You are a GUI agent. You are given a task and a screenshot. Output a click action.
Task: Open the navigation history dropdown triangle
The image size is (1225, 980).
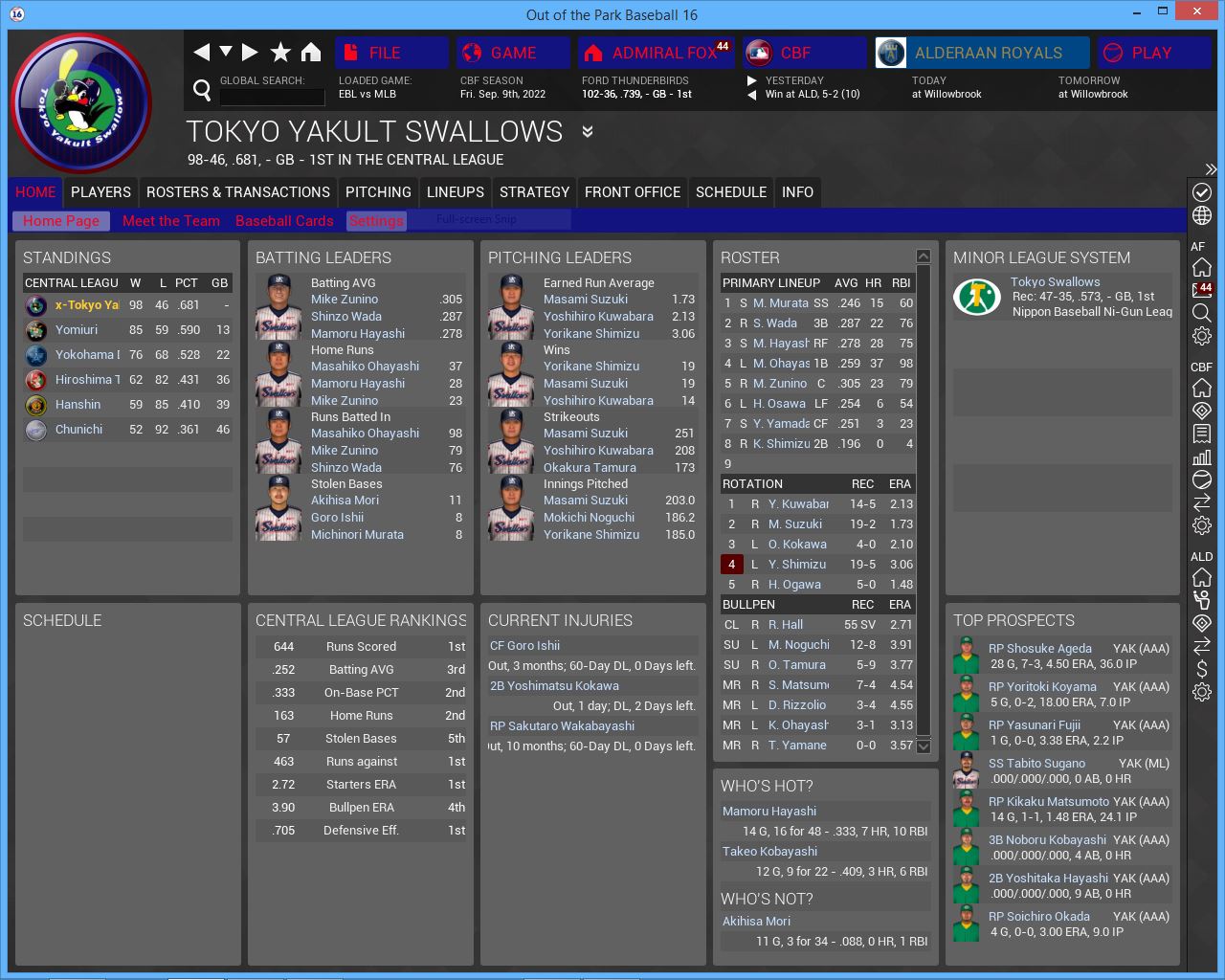[x=226, y=52]
